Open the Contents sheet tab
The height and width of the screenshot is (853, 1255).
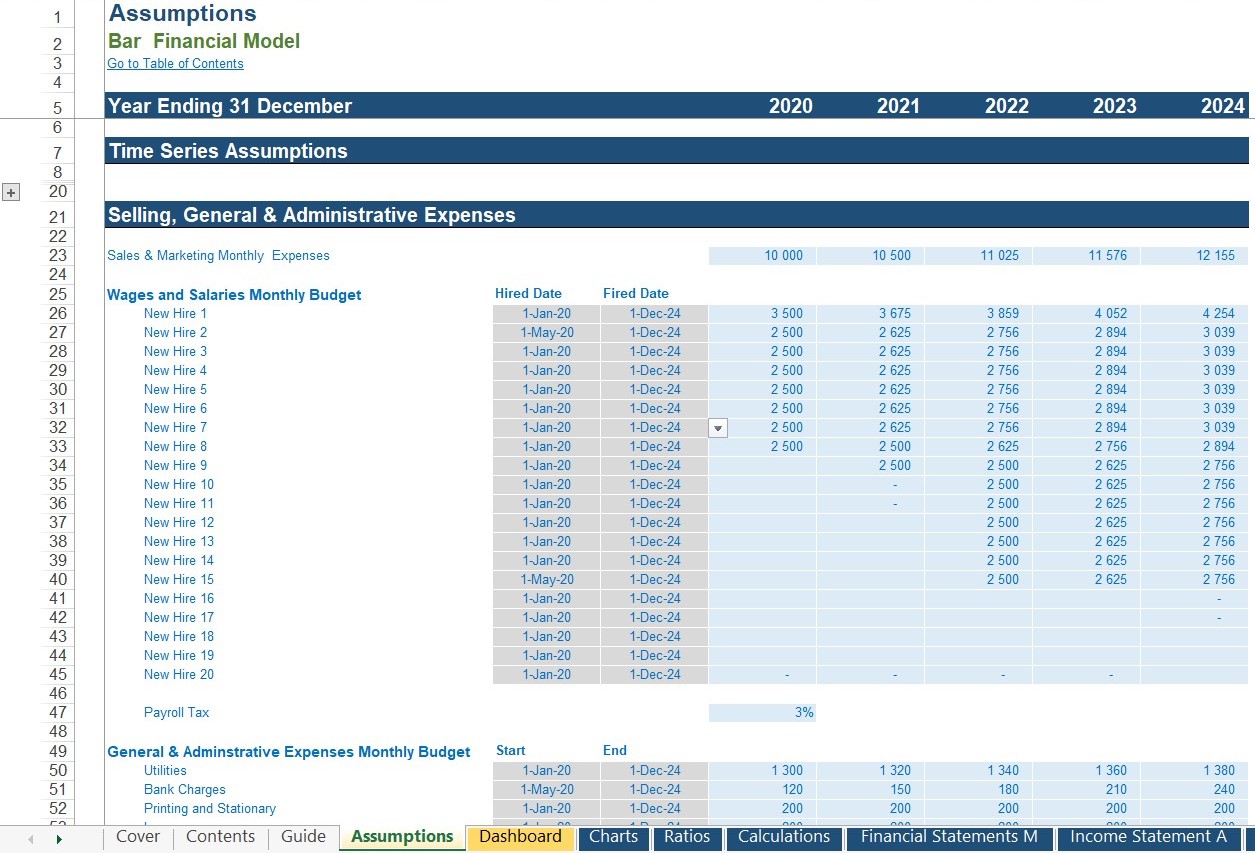[220, 837]
